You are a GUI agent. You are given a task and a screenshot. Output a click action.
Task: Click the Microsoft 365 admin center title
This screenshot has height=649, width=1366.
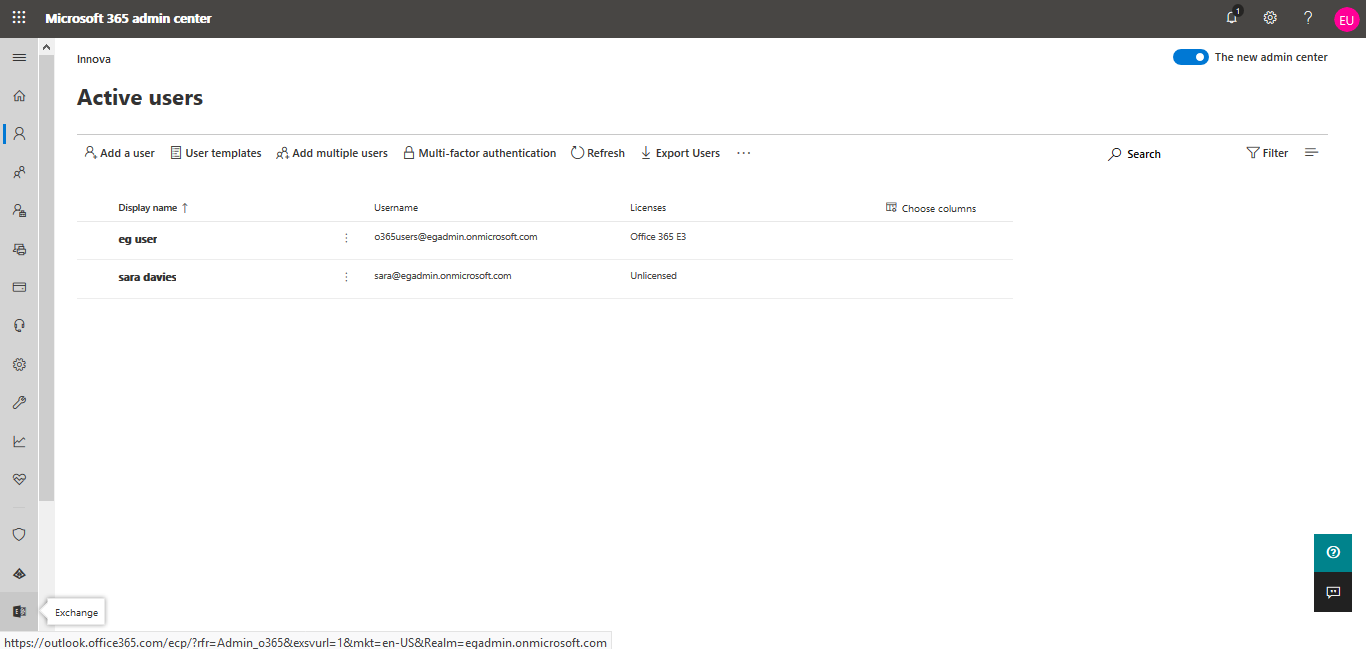coord(128,18)
